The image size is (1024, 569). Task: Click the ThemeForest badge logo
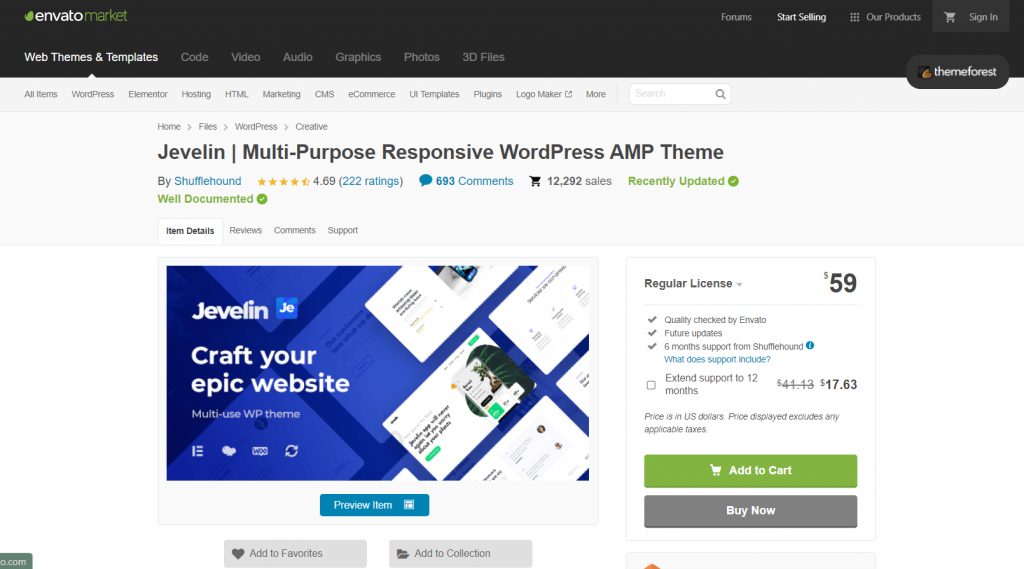[957, 72]
